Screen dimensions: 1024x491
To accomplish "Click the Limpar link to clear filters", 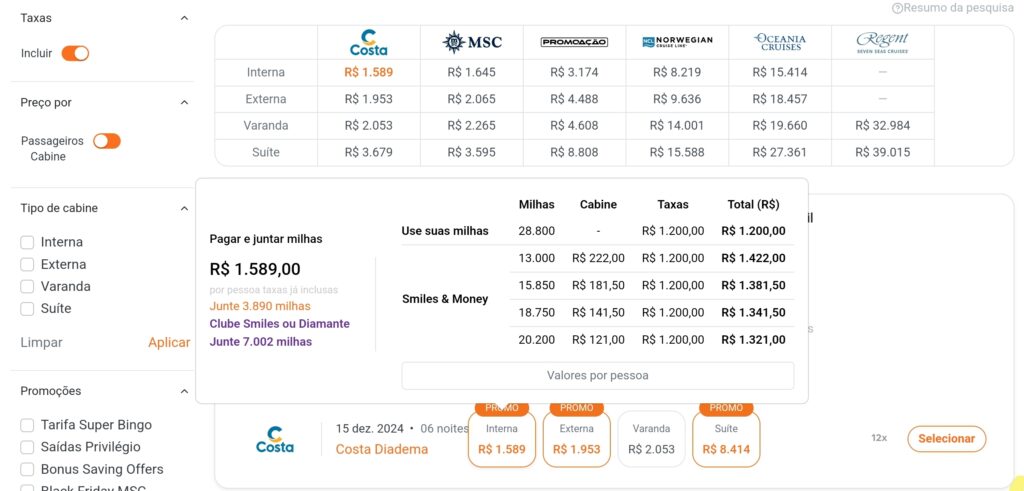I will pos(42,342).
